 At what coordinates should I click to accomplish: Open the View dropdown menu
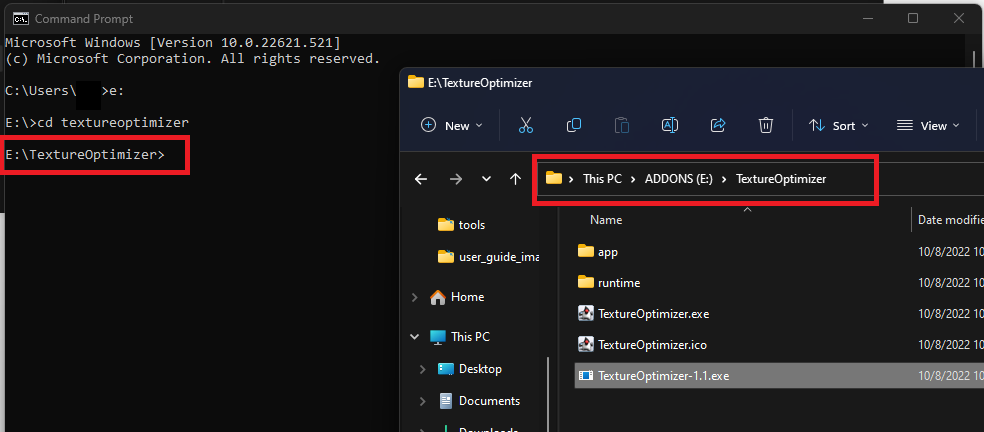(x=929, y=125)
